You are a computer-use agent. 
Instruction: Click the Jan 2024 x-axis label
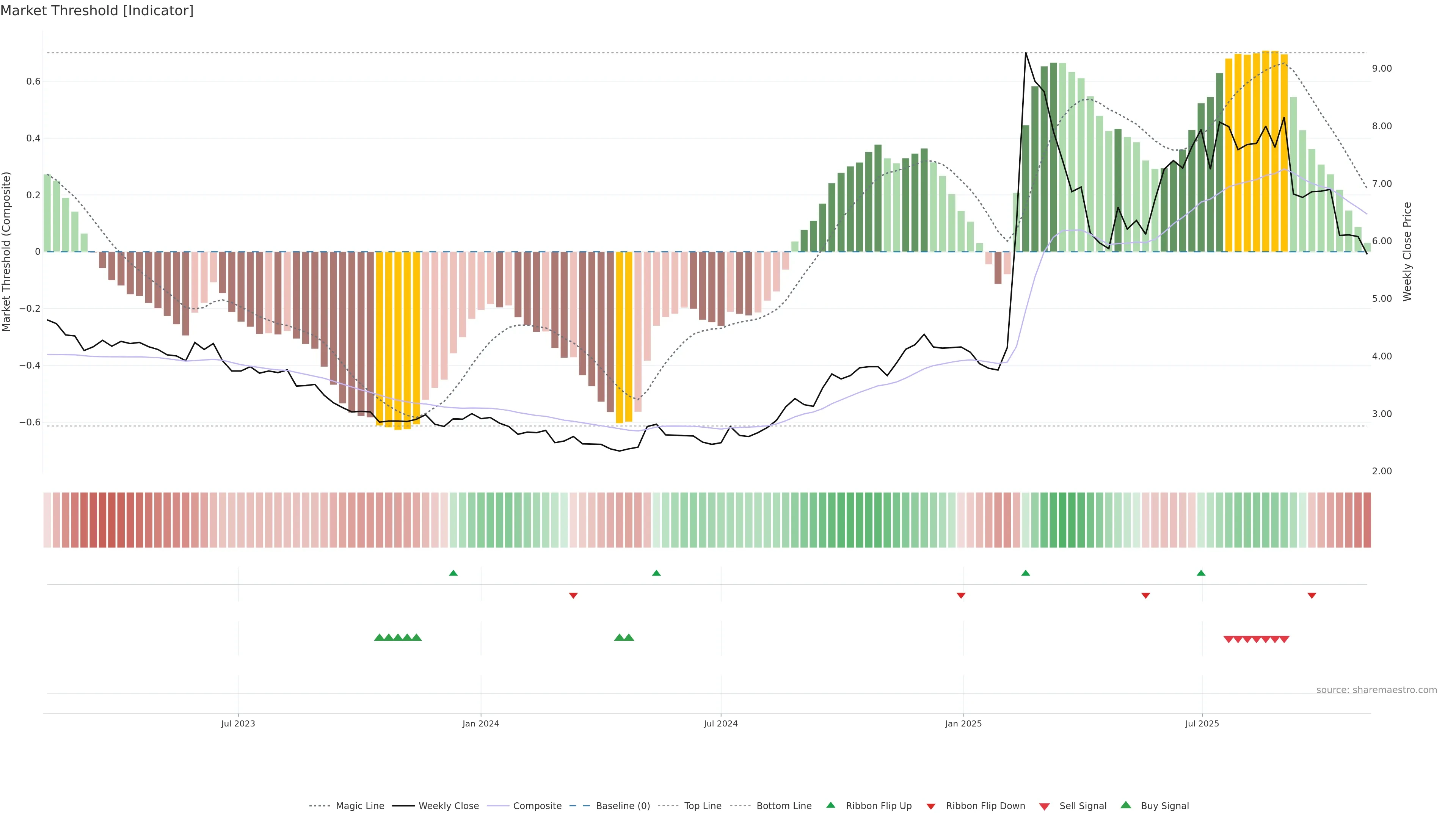pyautogui.click(x=480, y=723)
